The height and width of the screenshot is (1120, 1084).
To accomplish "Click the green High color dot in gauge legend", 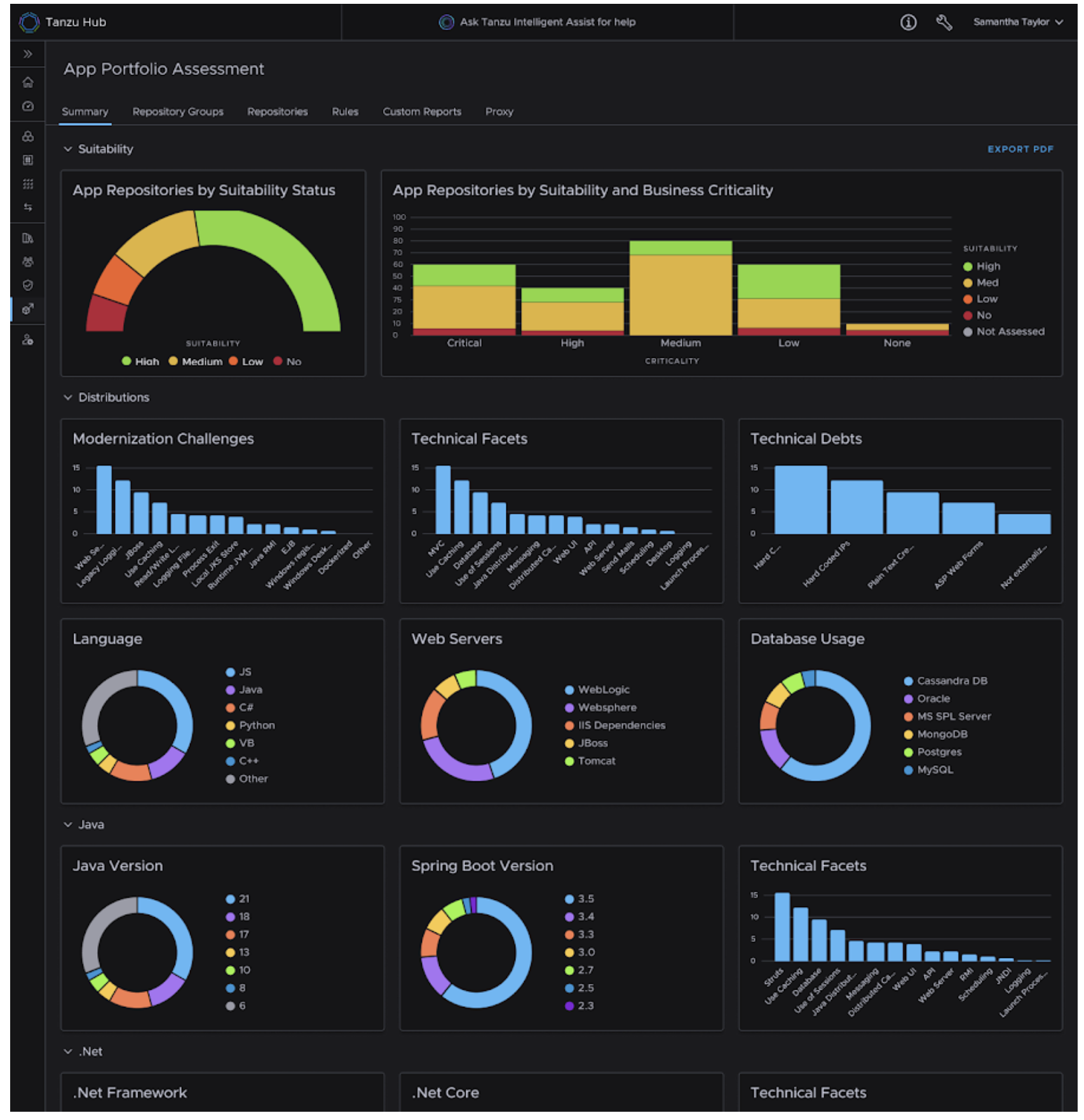I will 126,361.
